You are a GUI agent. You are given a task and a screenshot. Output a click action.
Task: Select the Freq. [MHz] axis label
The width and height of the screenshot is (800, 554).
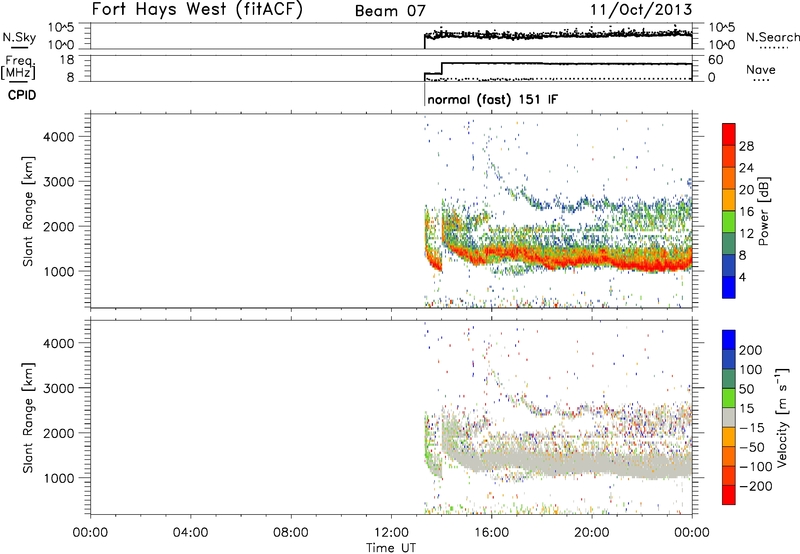(19, 67)
